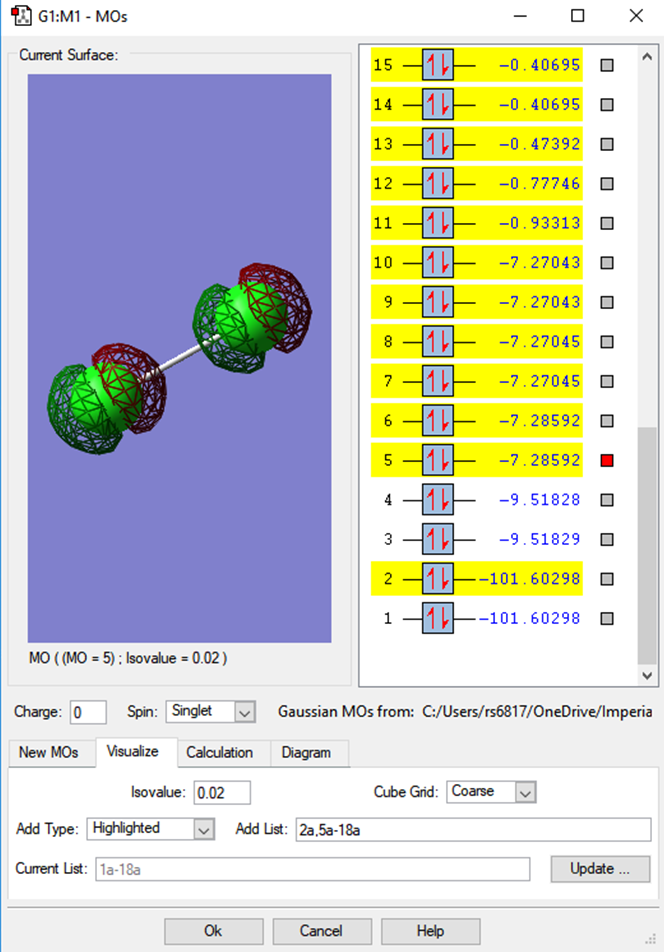Toggle surface marker for orbital 12
Screen dimensions: 664x952
click(607, 183)
